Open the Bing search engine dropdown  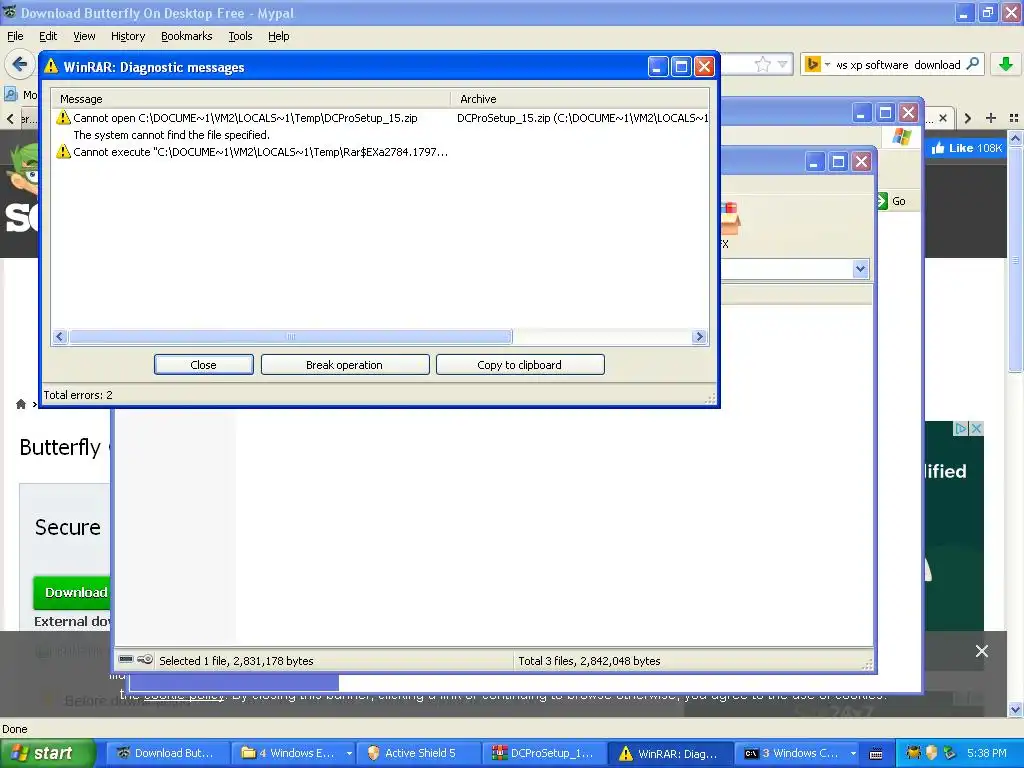pyautogui.click(x=817, y=64)
